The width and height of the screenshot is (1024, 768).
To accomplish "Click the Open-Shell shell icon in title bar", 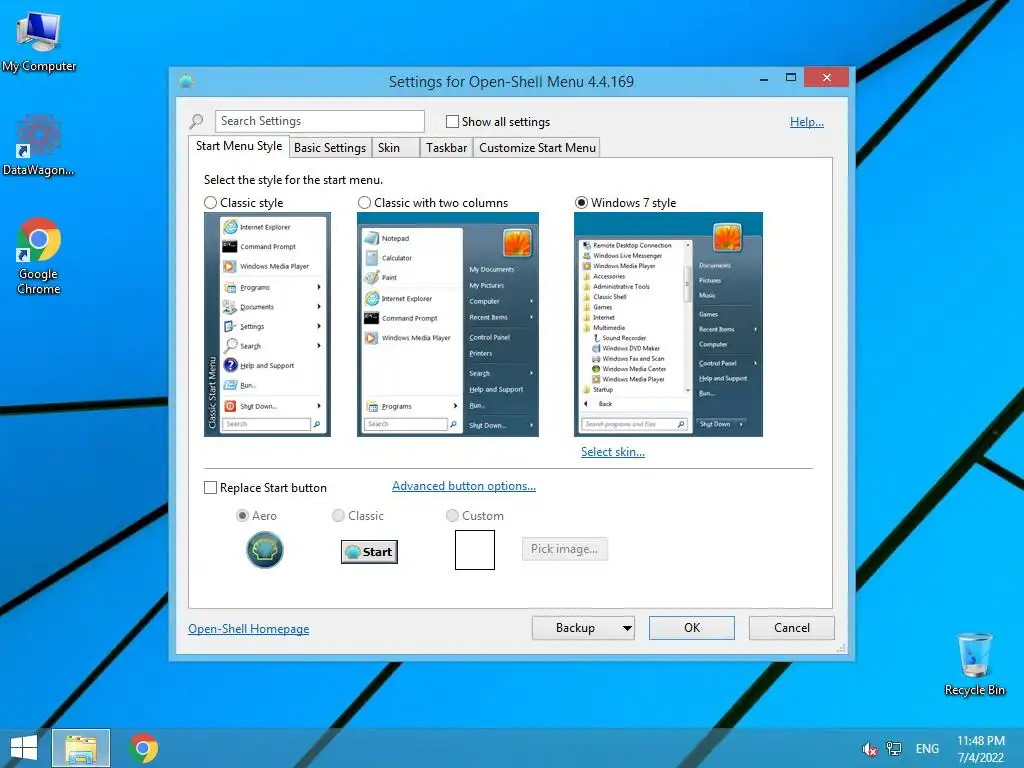I will coord(186,81).
